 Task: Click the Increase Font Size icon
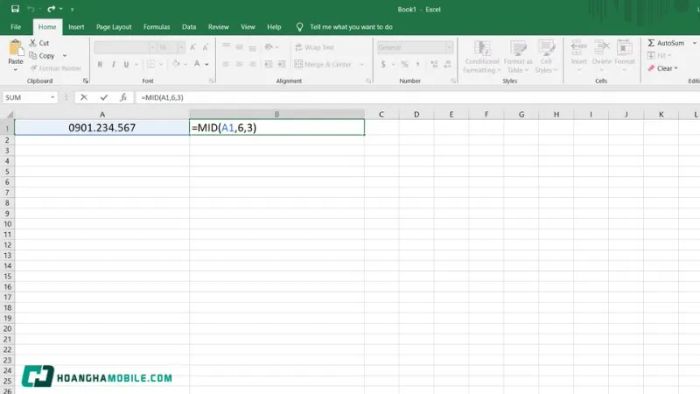click(193, 47)
